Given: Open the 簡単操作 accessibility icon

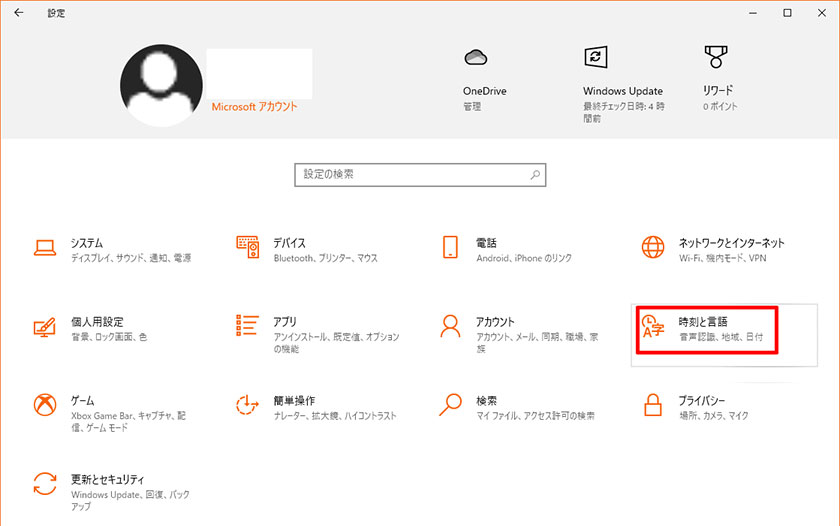Looking at the screenshot, I should 248,405.
